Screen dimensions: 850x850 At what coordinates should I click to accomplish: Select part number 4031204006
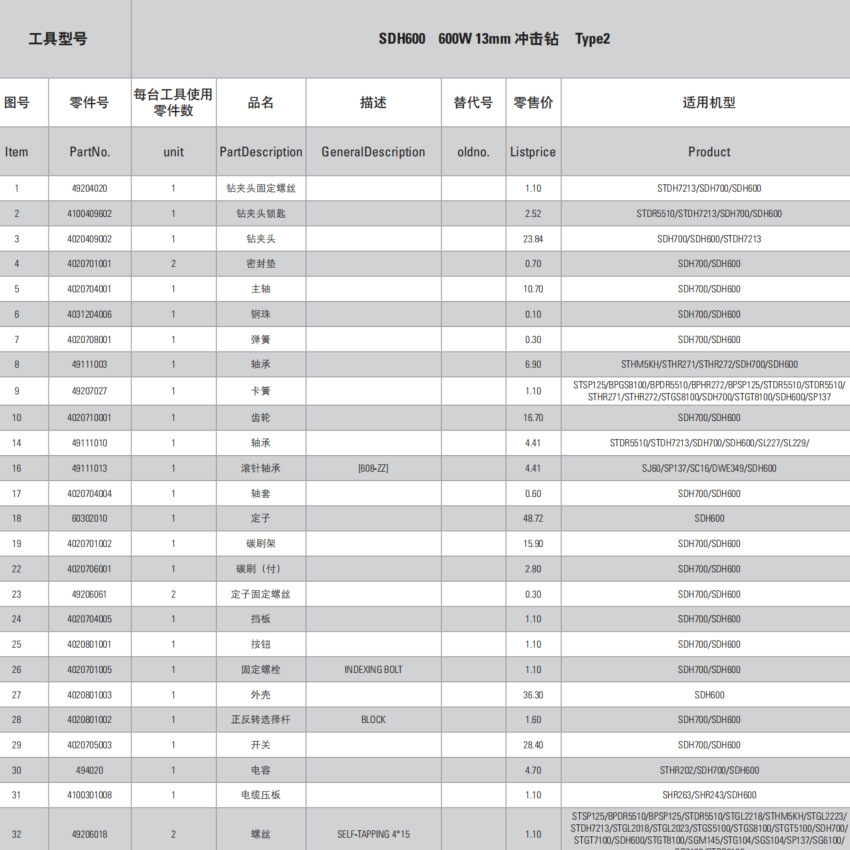tap(89, 314)
